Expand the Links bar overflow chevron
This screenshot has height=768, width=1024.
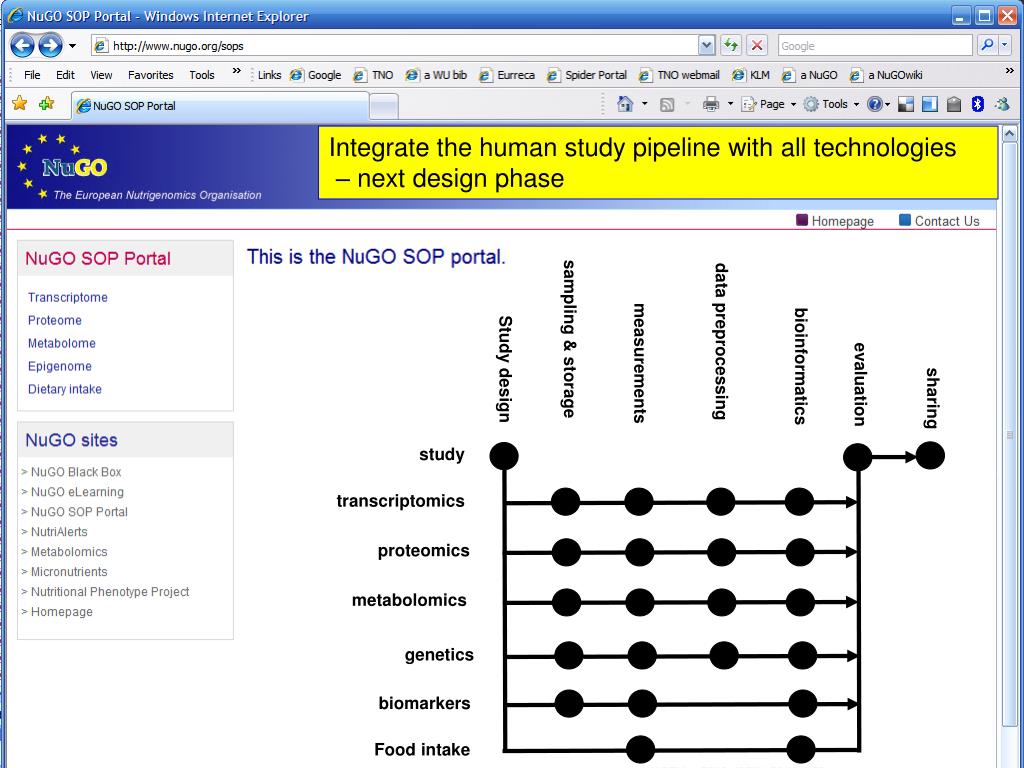[1010, 71]
